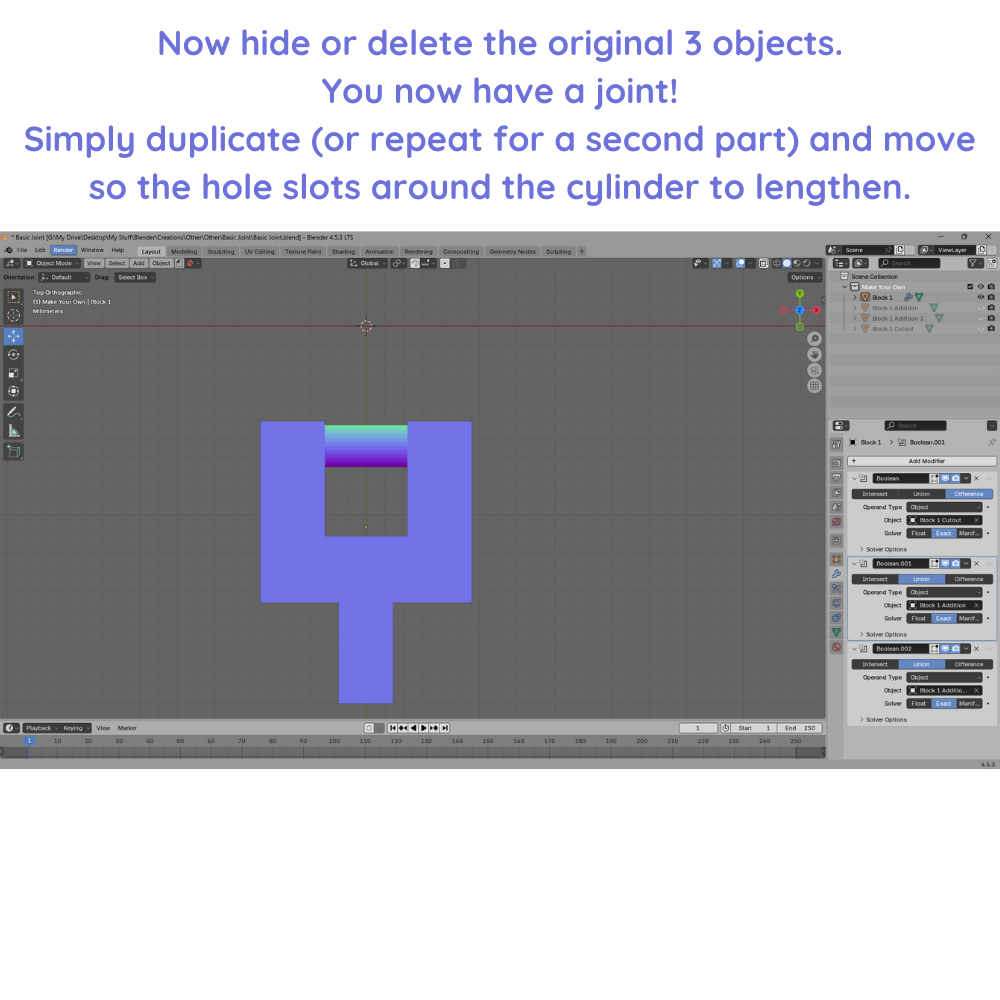Screen dimensions: 1000x1000
Task: Open the Render menu
Action: coord(63,250)
